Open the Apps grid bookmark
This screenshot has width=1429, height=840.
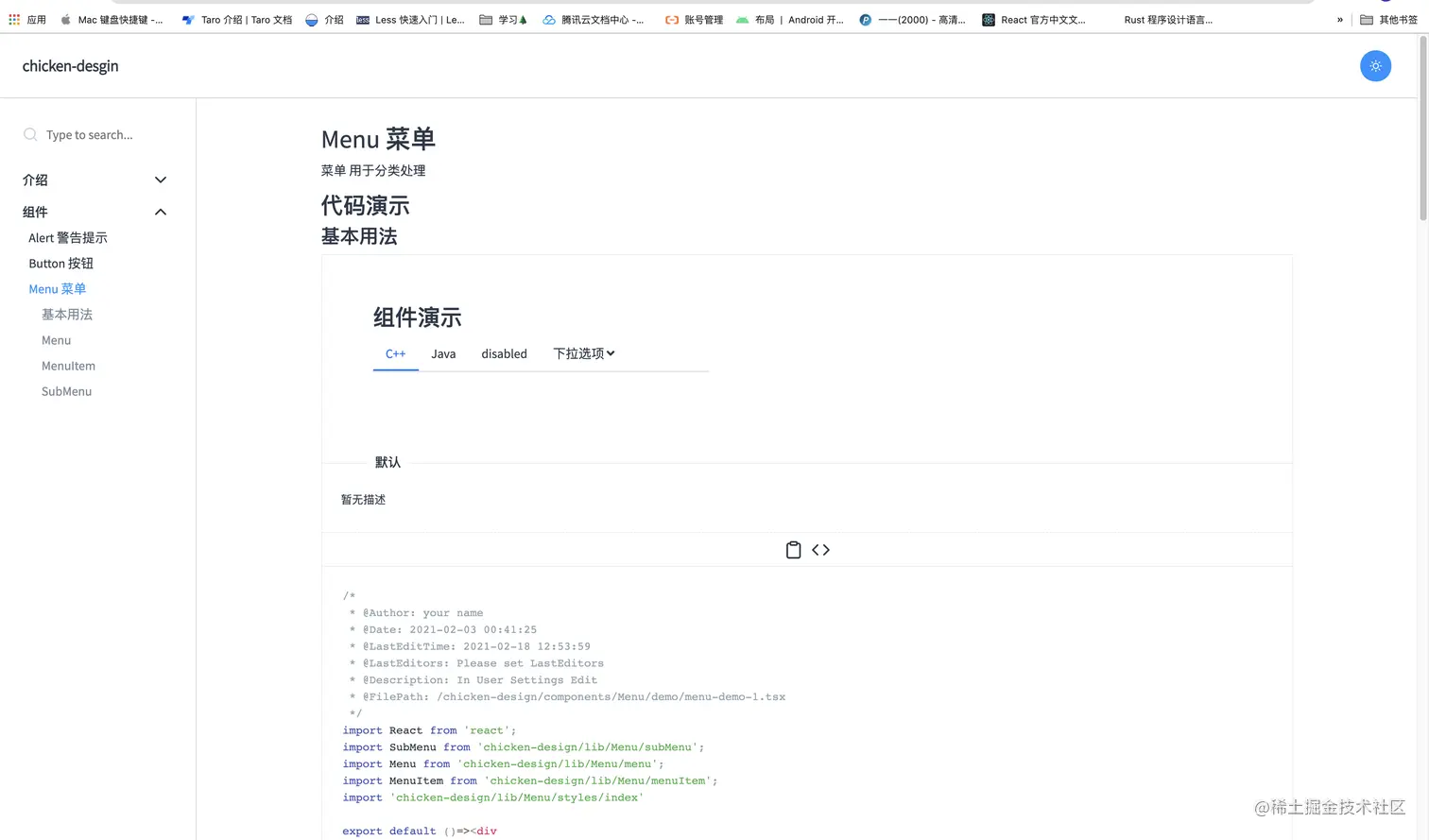(x=27, y=19)
